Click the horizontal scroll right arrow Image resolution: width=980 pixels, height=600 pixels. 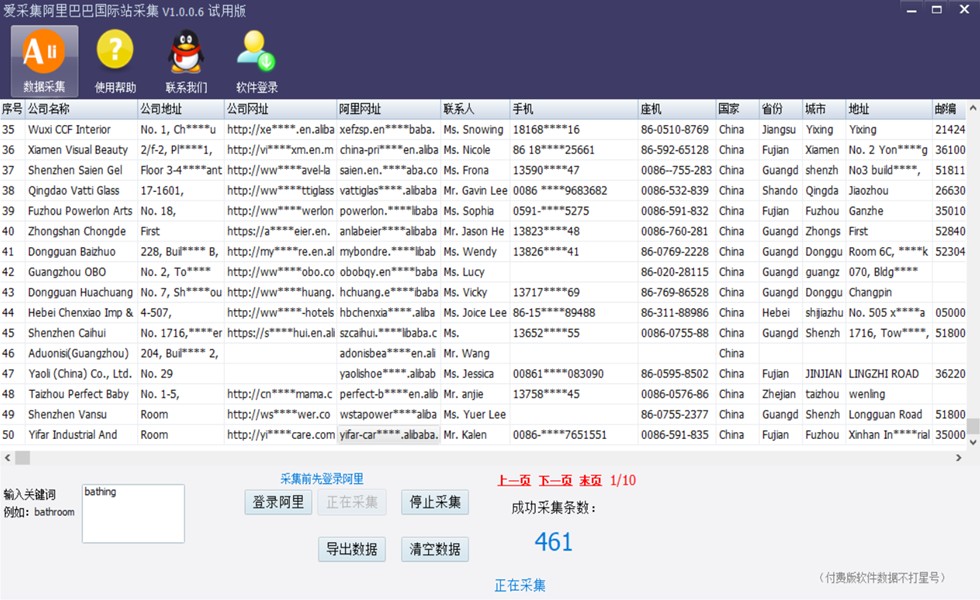click(958, 458)
